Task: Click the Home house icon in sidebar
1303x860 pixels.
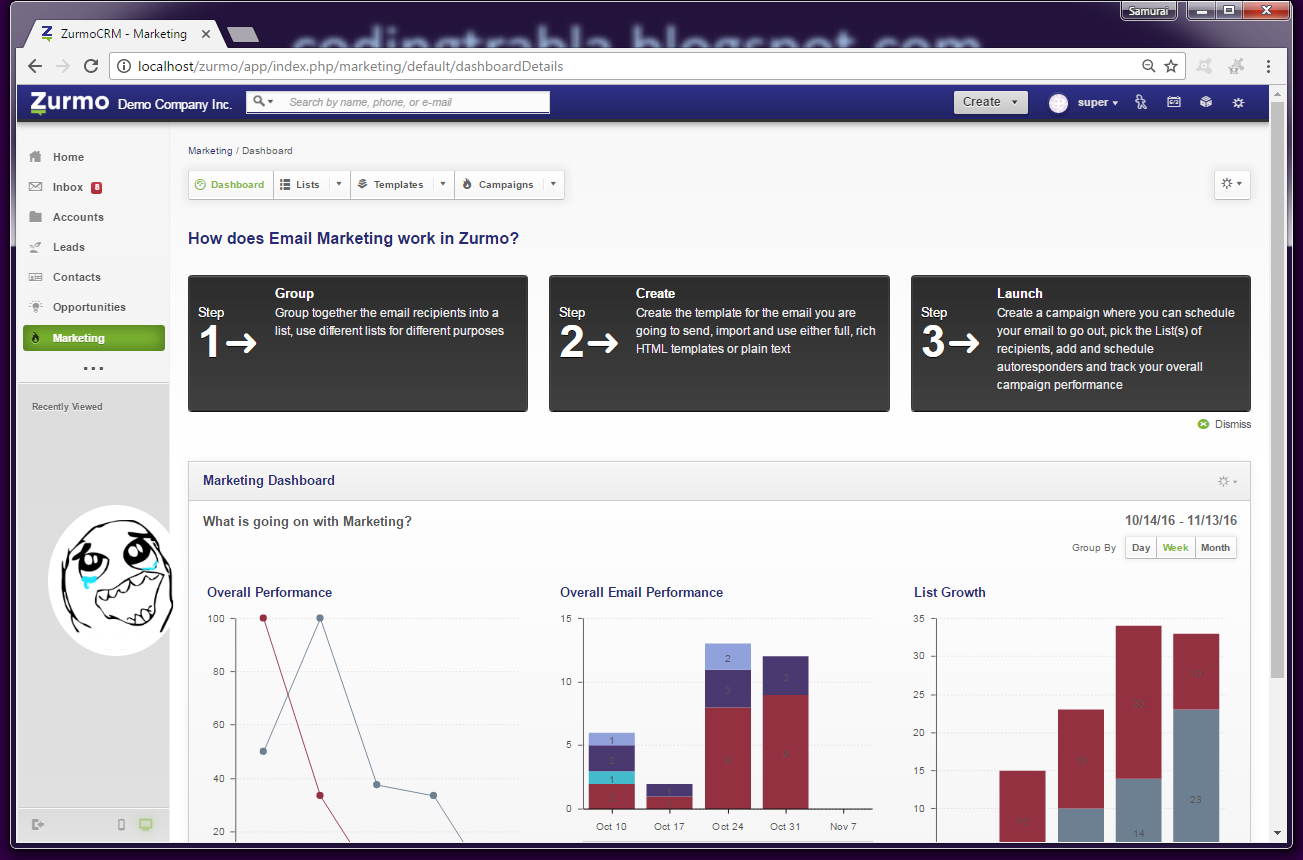Action: [x=36, y=157]
